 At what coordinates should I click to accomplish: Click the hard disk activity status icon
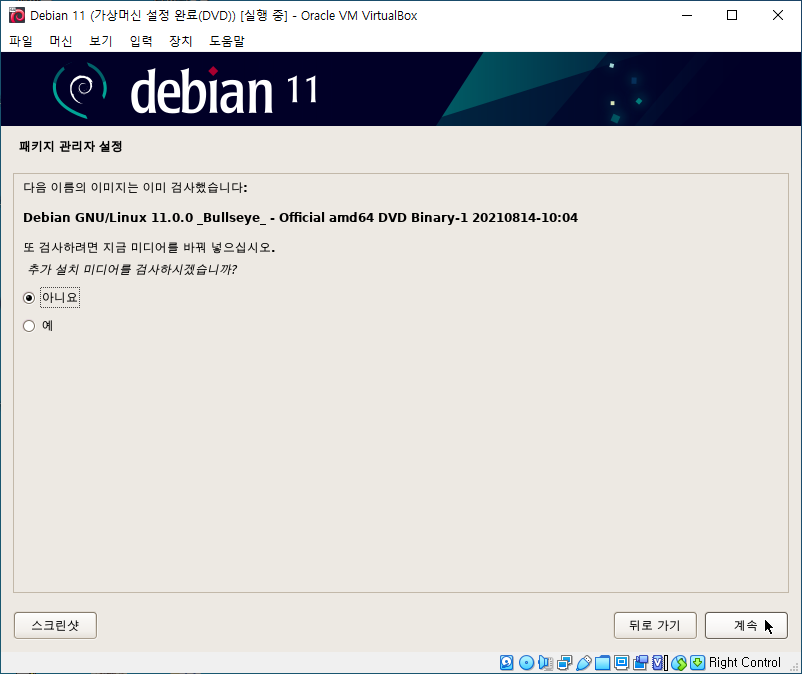pos(506,663)
